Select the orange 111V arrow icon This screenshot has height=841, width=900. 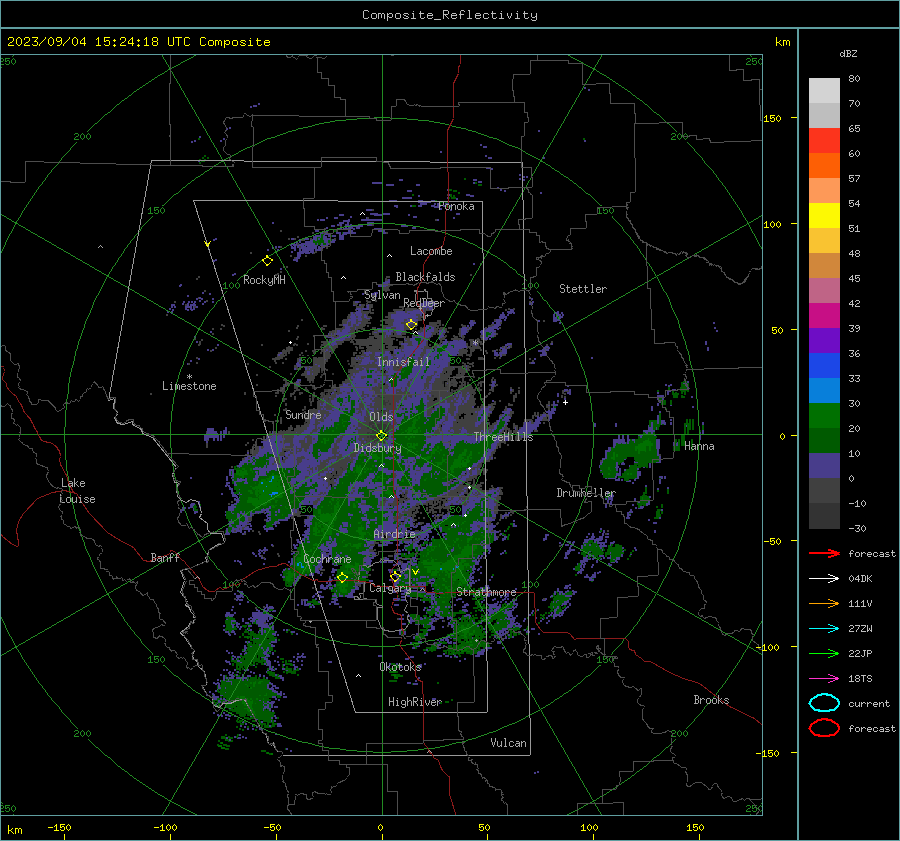tap(824, 603)
